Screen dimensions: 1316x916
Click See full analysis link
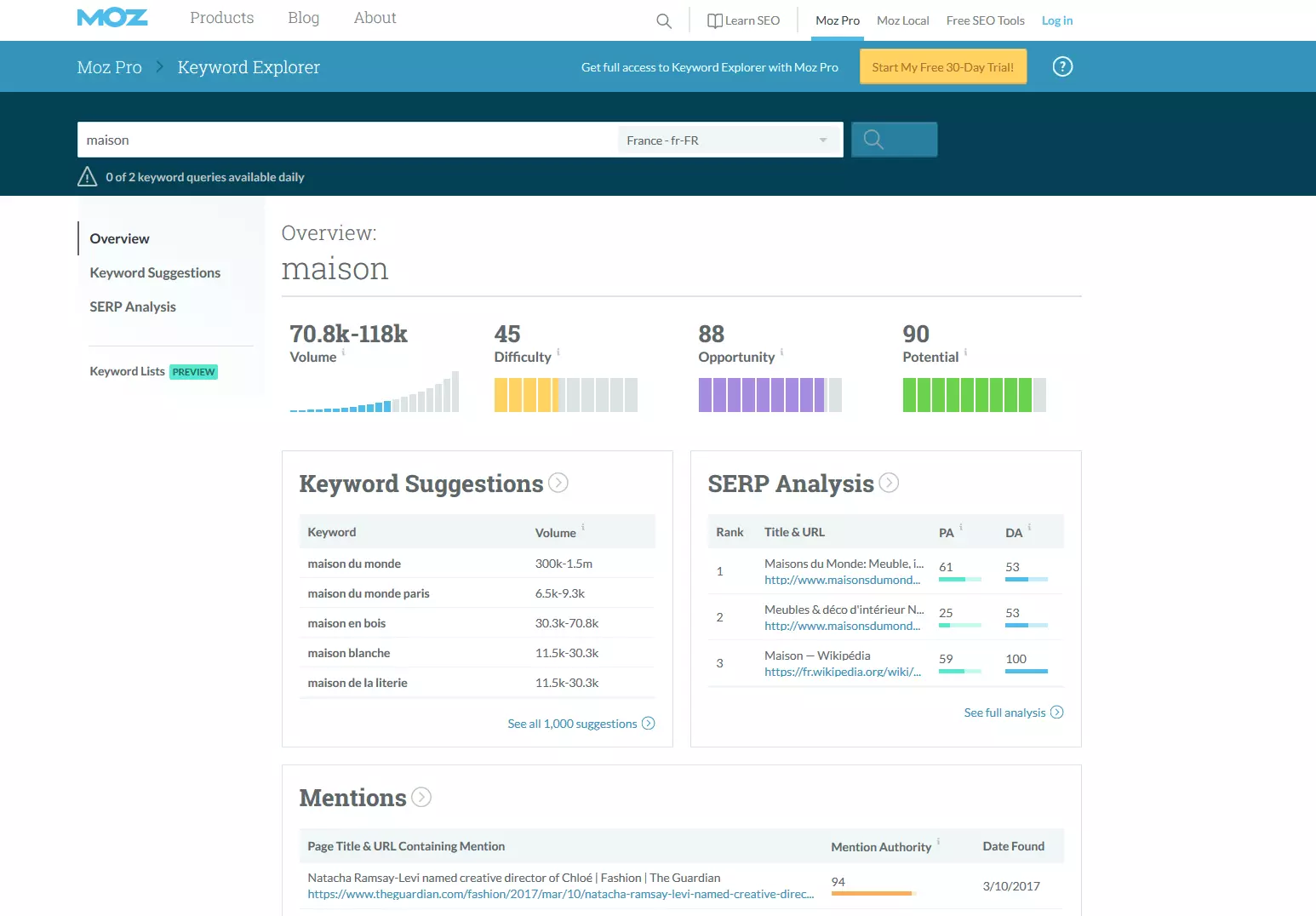(x=1013, y=713)
